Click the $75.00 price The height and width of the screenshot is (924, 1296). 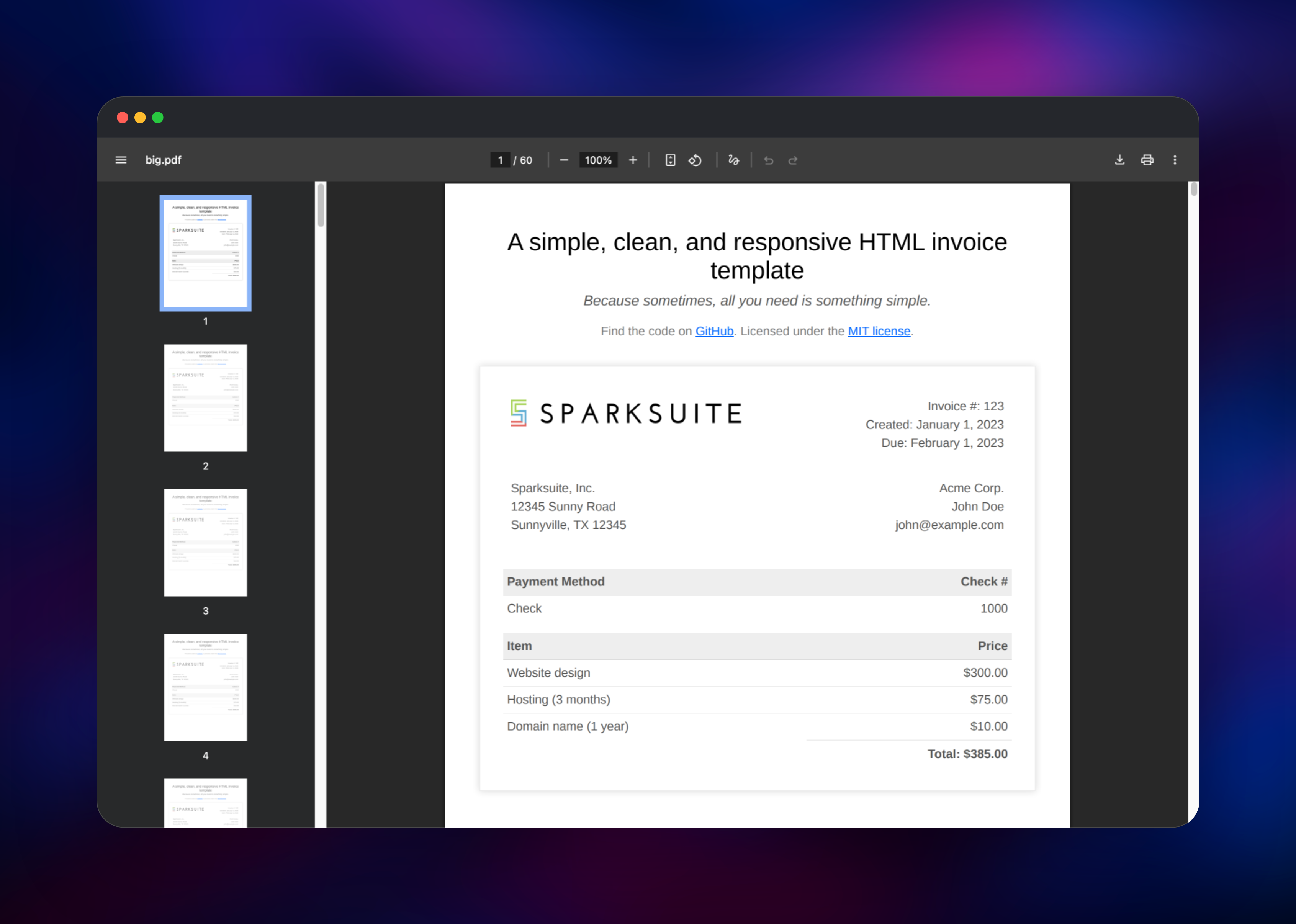pos(988,699)
